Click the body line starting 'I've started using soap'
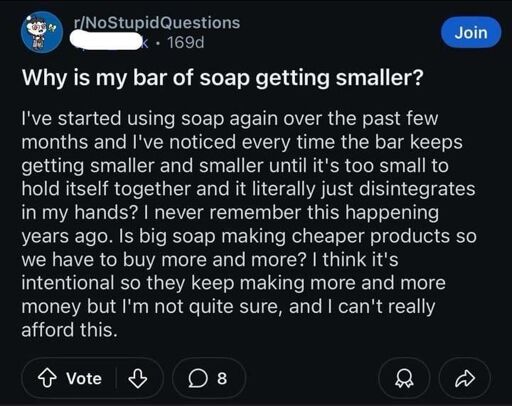Viewport: 512px width, 406px height. coord(230,119)
